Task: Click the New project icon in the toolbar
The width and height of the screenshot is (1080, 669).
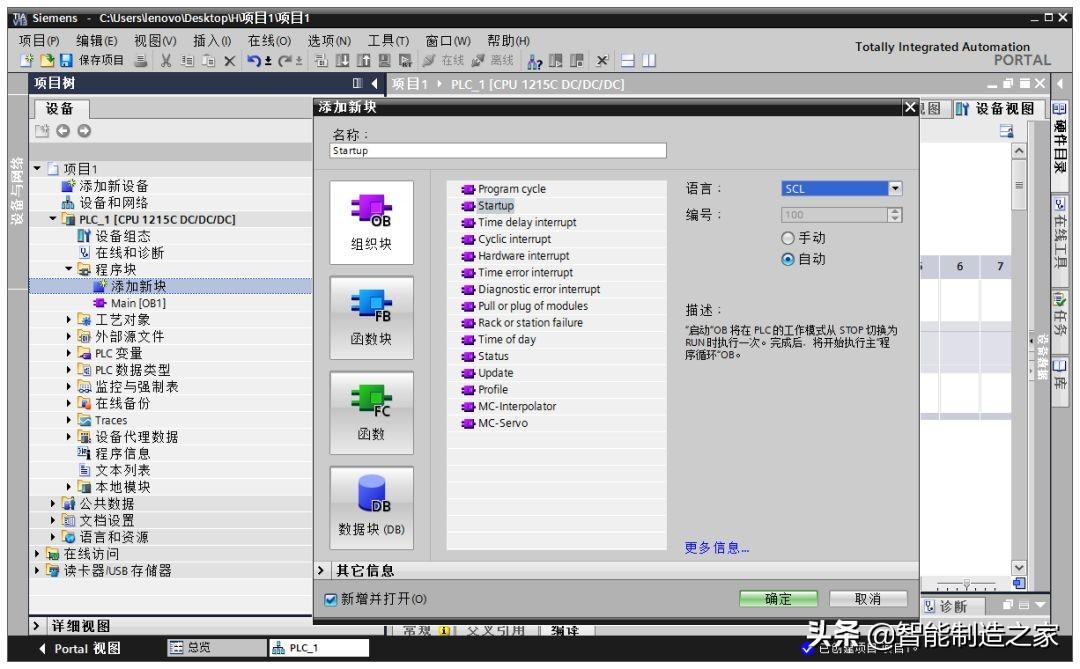Action: [x=27, y=61]
